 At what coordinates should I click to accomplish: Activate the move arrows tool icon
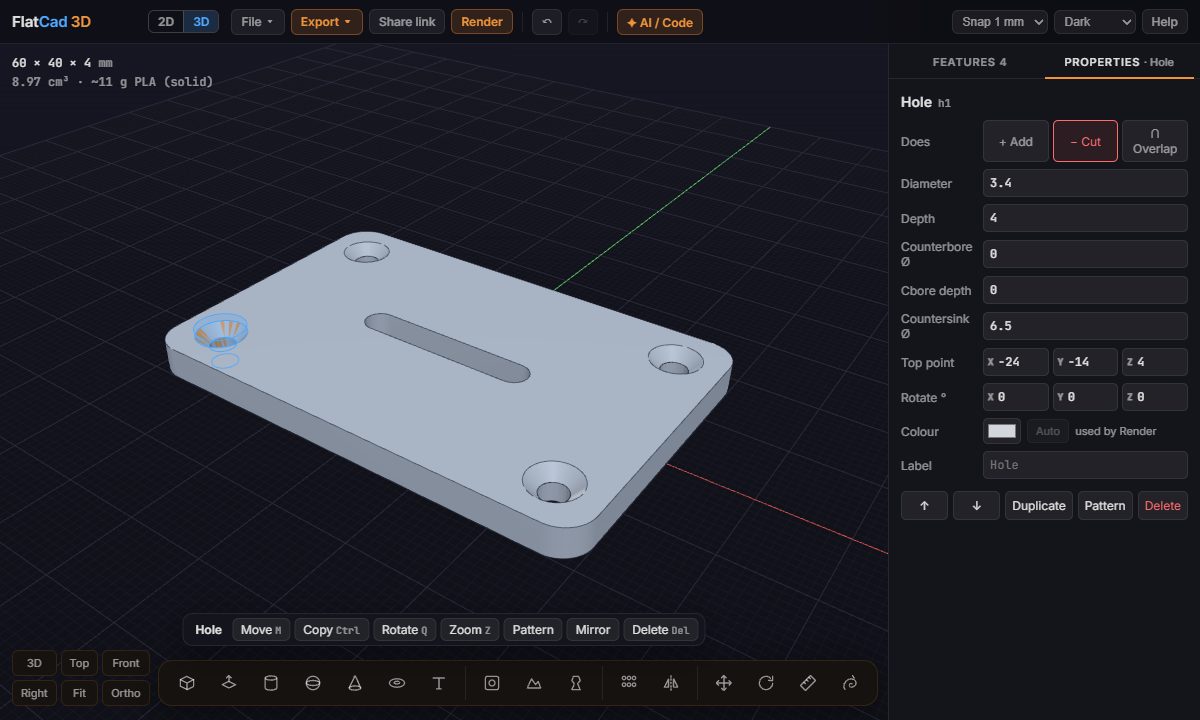724,683
